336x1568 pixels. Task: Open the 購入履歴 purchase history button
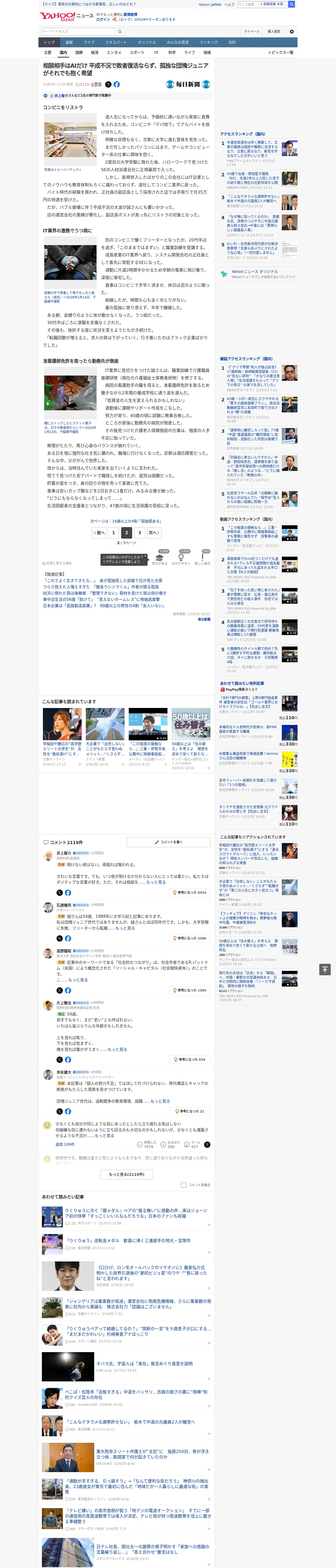[x=274, y=31]
